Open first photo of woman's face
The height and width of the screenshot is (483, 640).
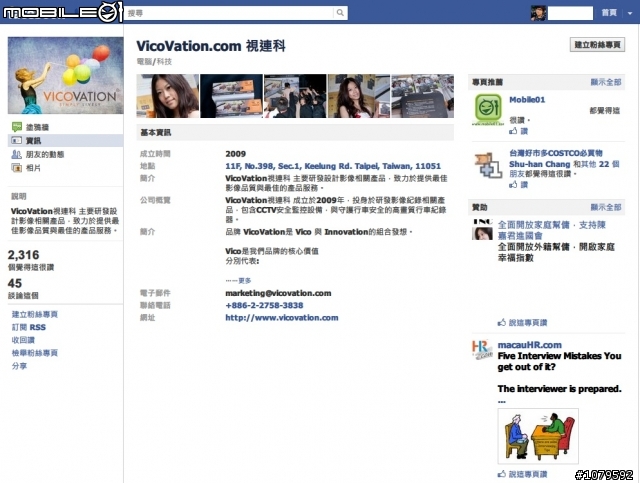(167, 96)
